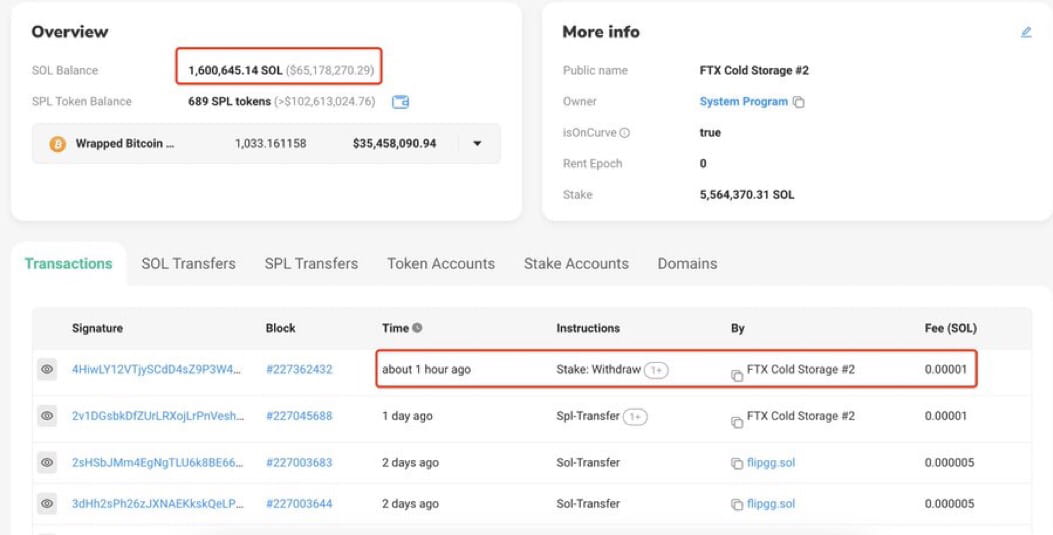Toggle eye icon for transaction 2v1DGsbkDfZU
This screenshot has height=535, width=1053.
[47, 416]
